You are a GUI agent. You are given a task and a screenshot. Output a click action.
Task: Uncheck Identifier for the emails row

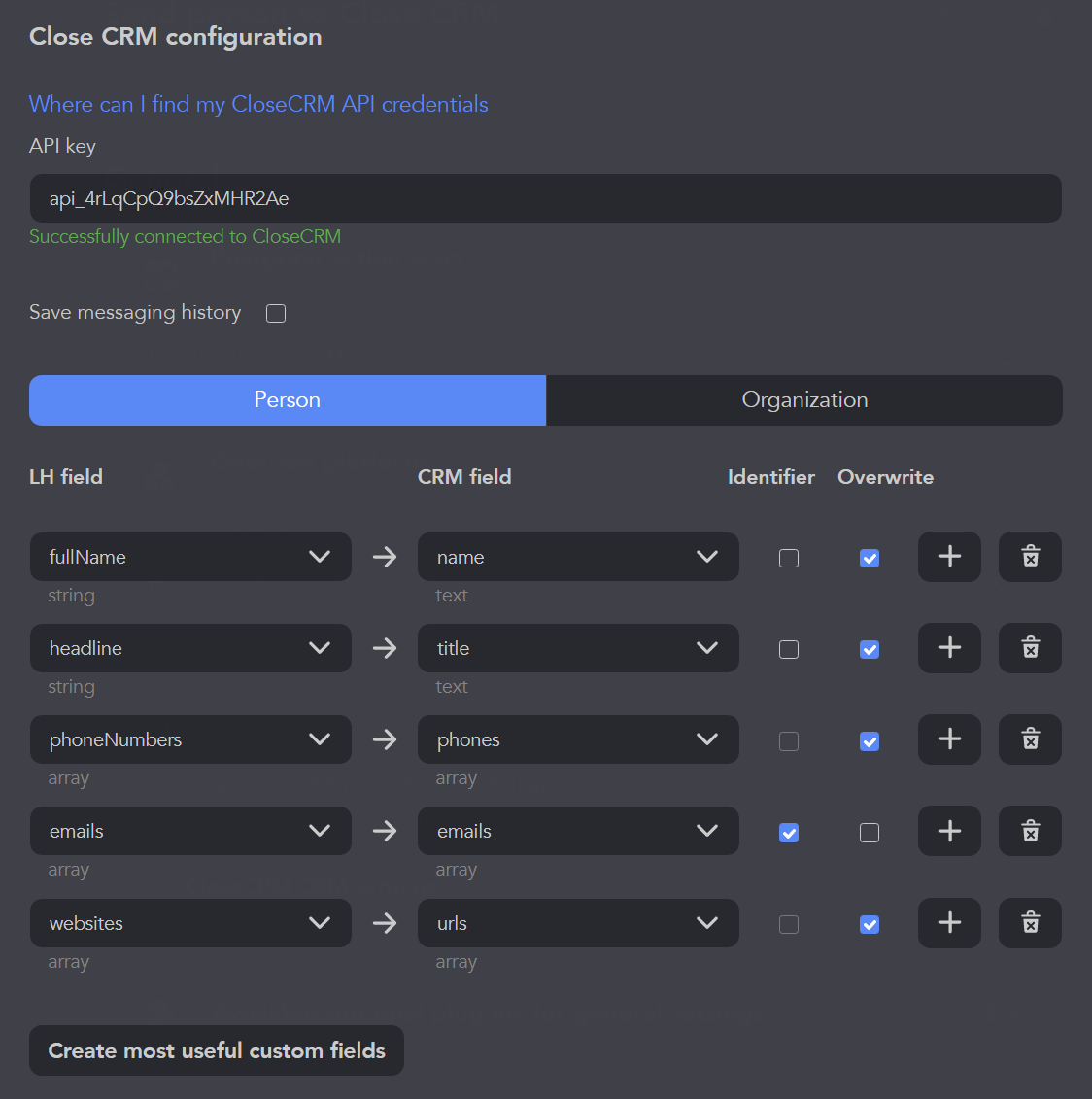789,833
